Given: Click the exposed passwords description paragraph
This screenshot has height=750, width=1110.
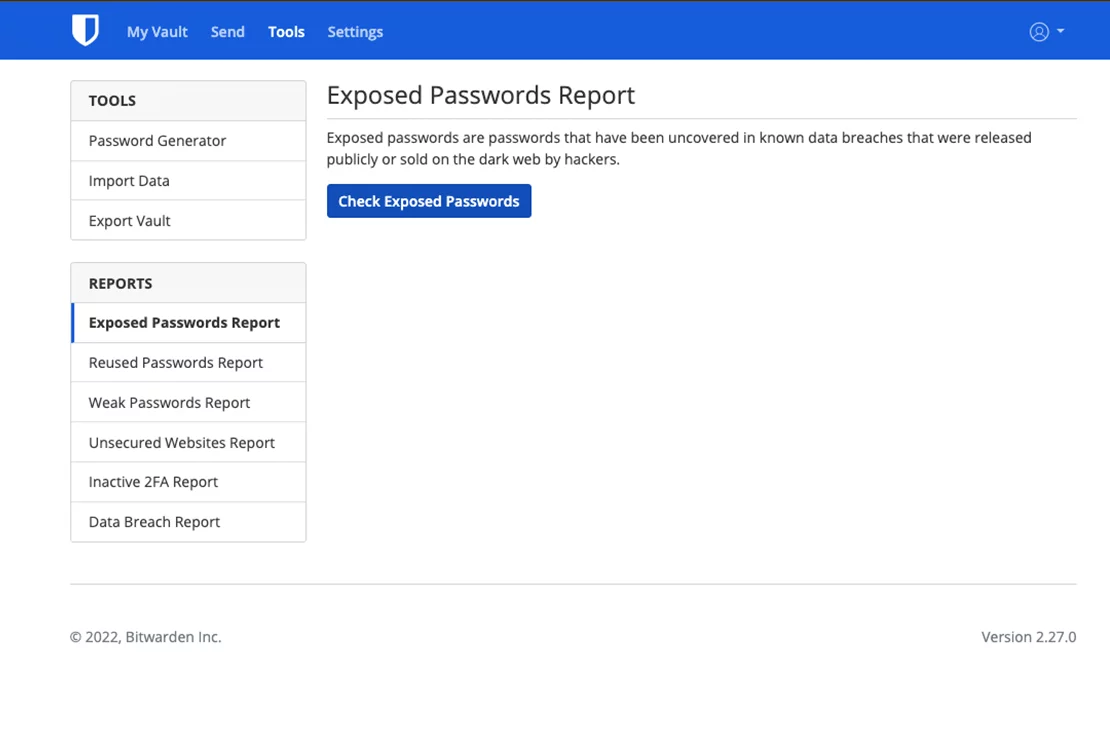Looking at the screenshot, I should click(x=679, y=148).
